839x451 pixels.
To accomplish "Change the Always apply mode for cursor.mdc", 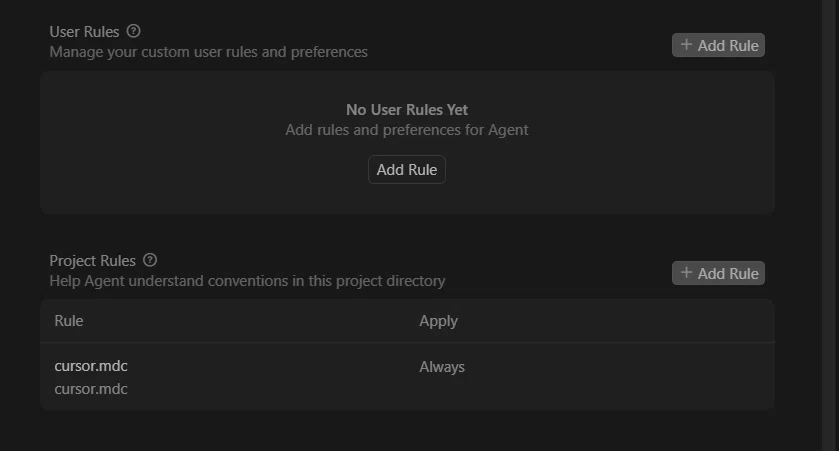I will pos(442,367).
